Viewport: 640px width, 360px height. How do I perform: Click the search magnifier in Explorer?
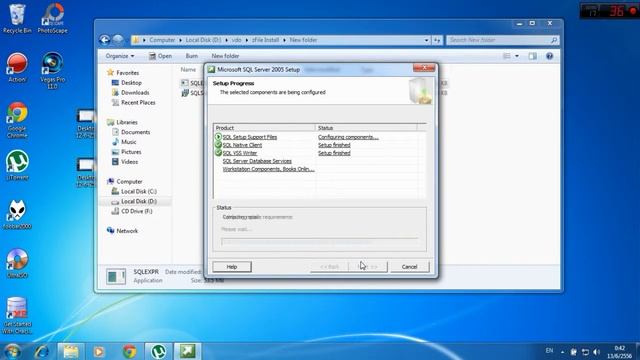553,40
